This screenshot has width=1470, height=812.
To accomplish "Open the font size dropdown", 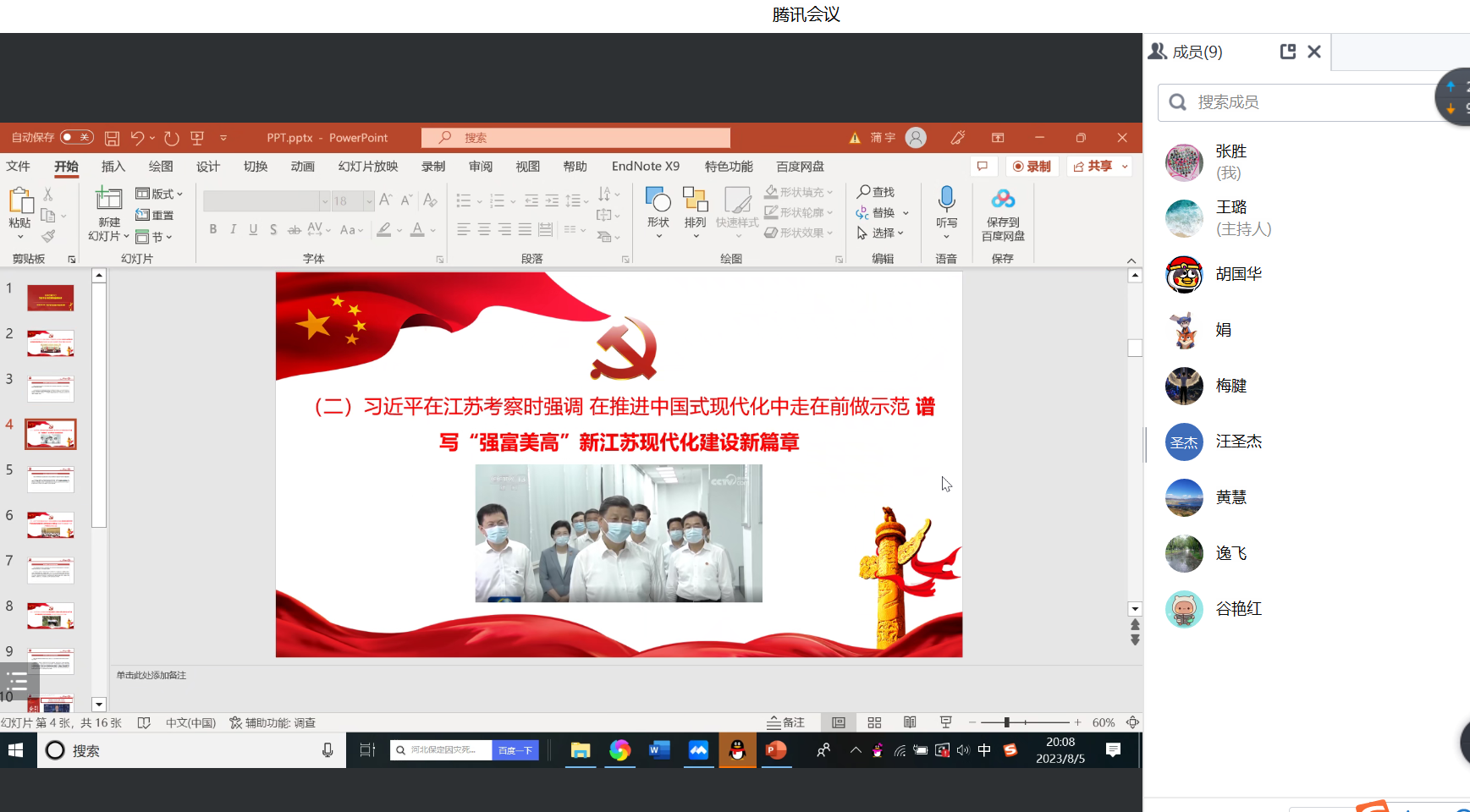I will coord(369,200).
